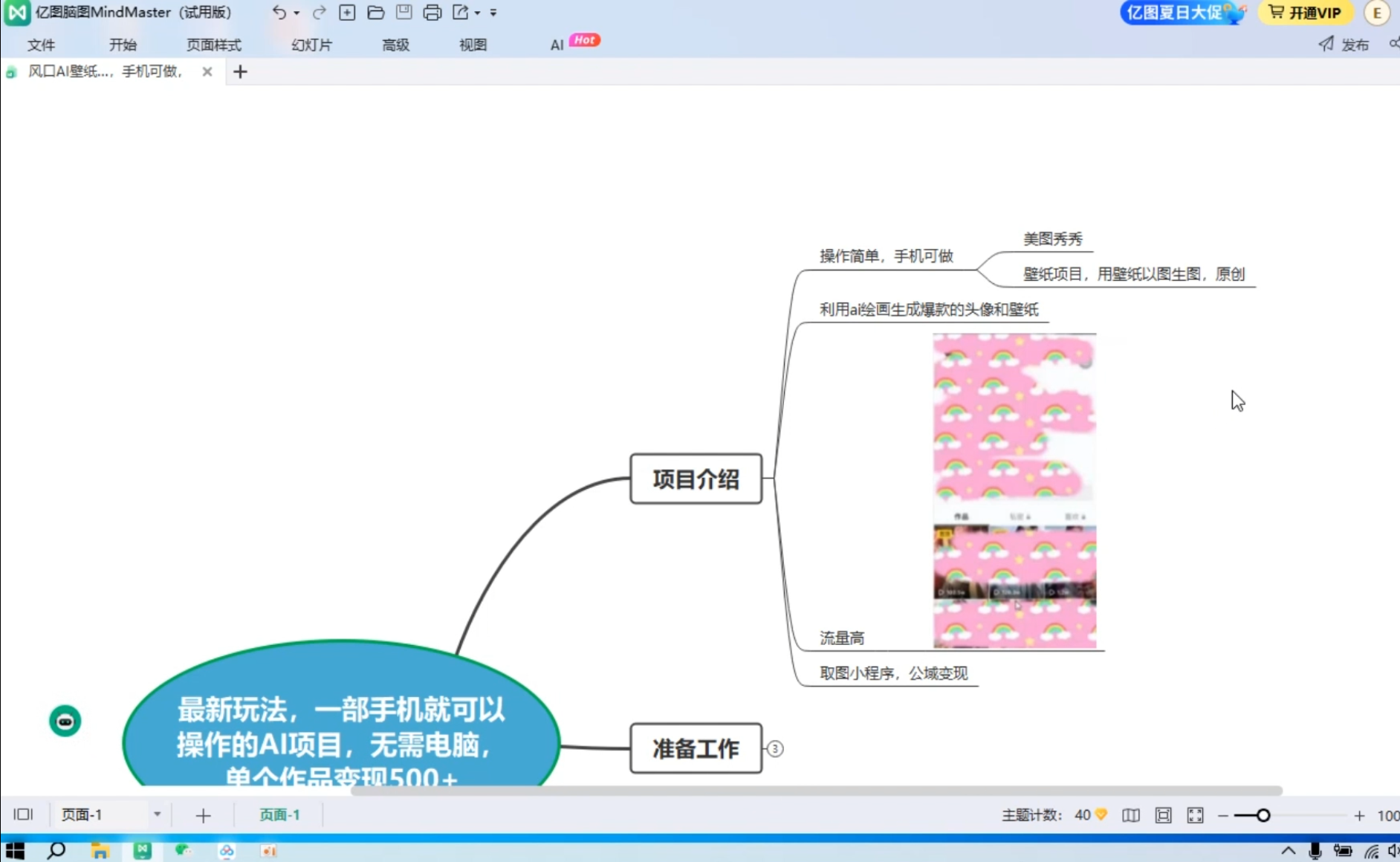
Task: Expand the 准备工作 node's collapsed children
Action: 774,748
